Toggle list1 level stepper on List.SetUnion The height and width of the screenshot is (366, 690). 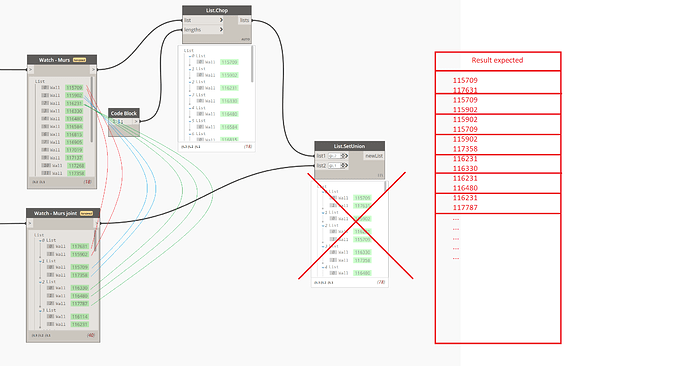[343, 156]
